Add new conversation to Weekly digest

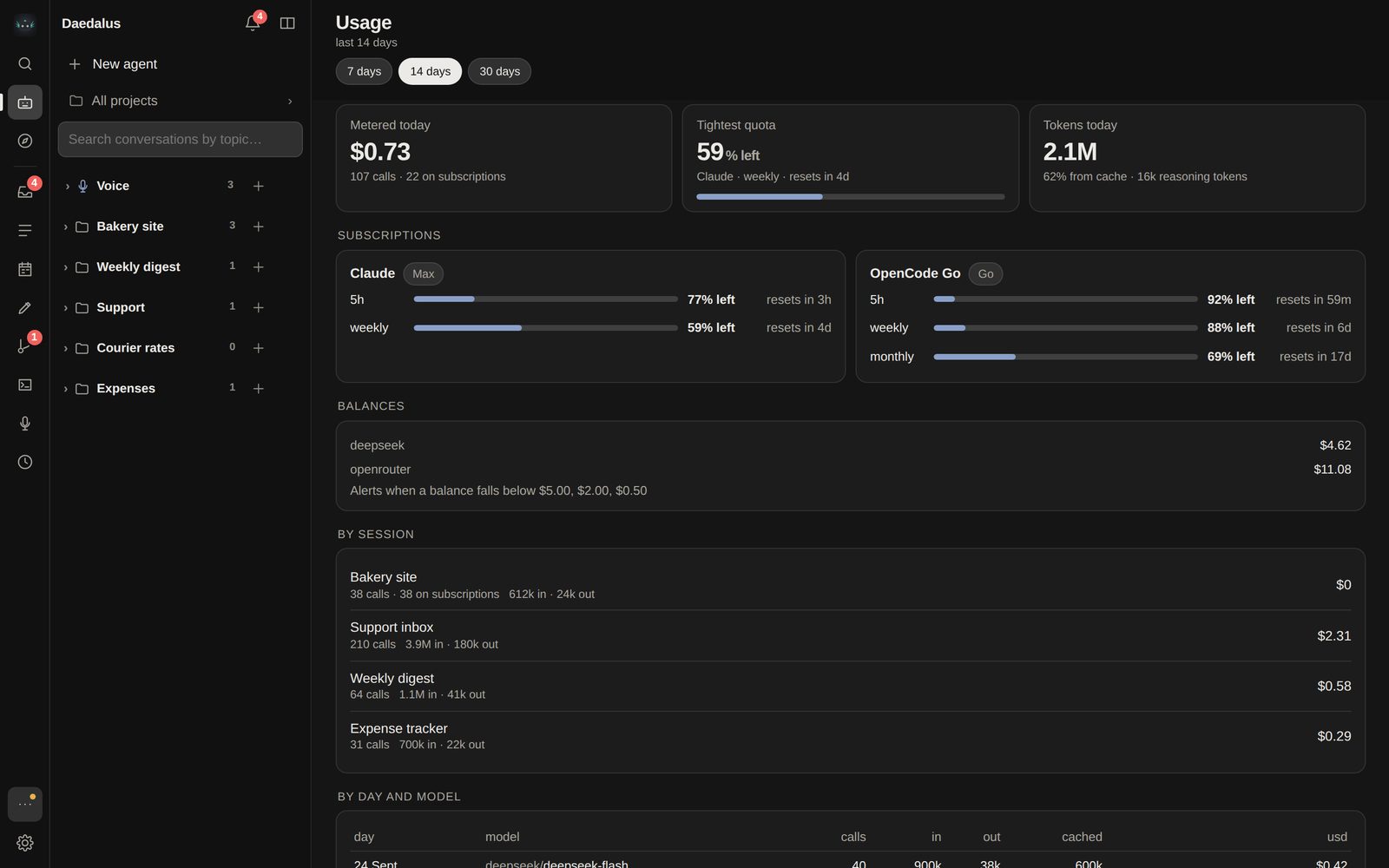[x=258, y=267]
